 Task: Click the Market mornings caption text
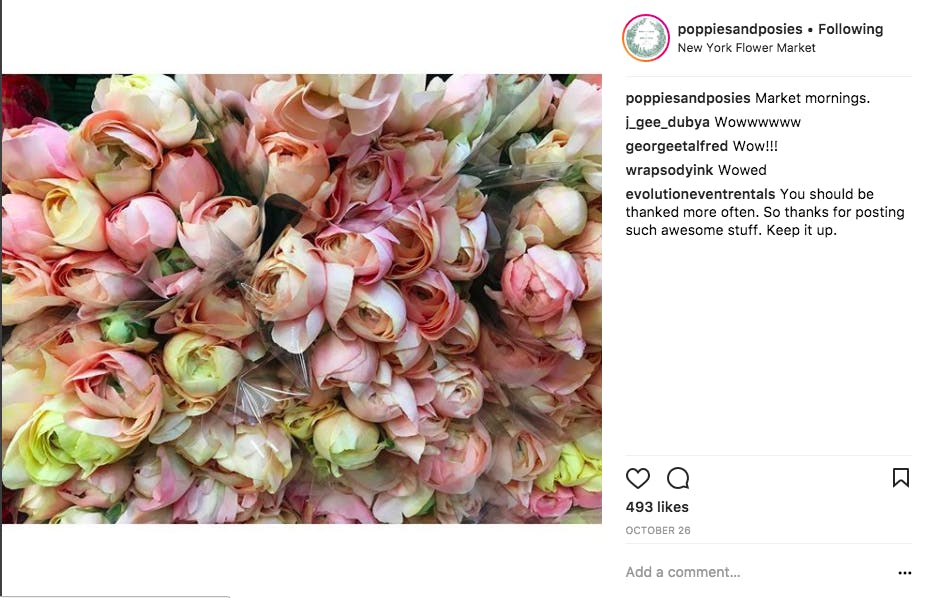tap(812, 98)
